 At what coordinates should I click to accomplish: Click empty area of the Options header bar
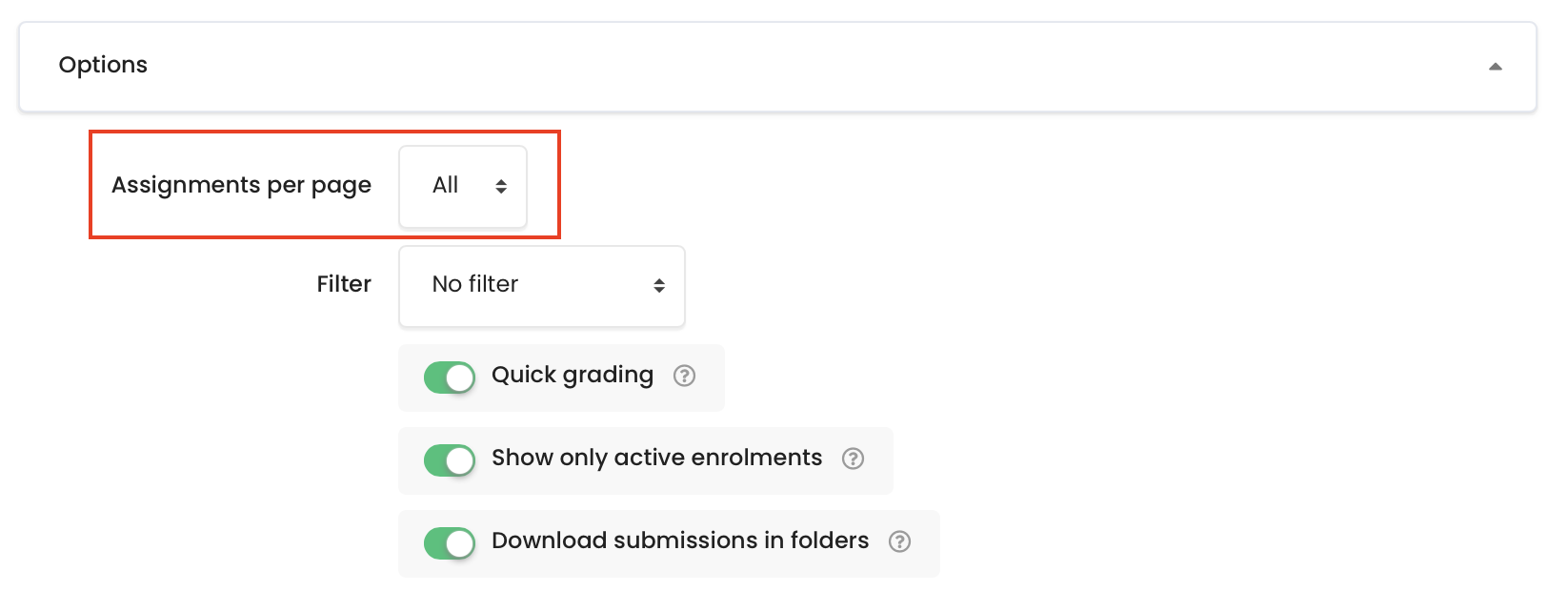(810, 67)
